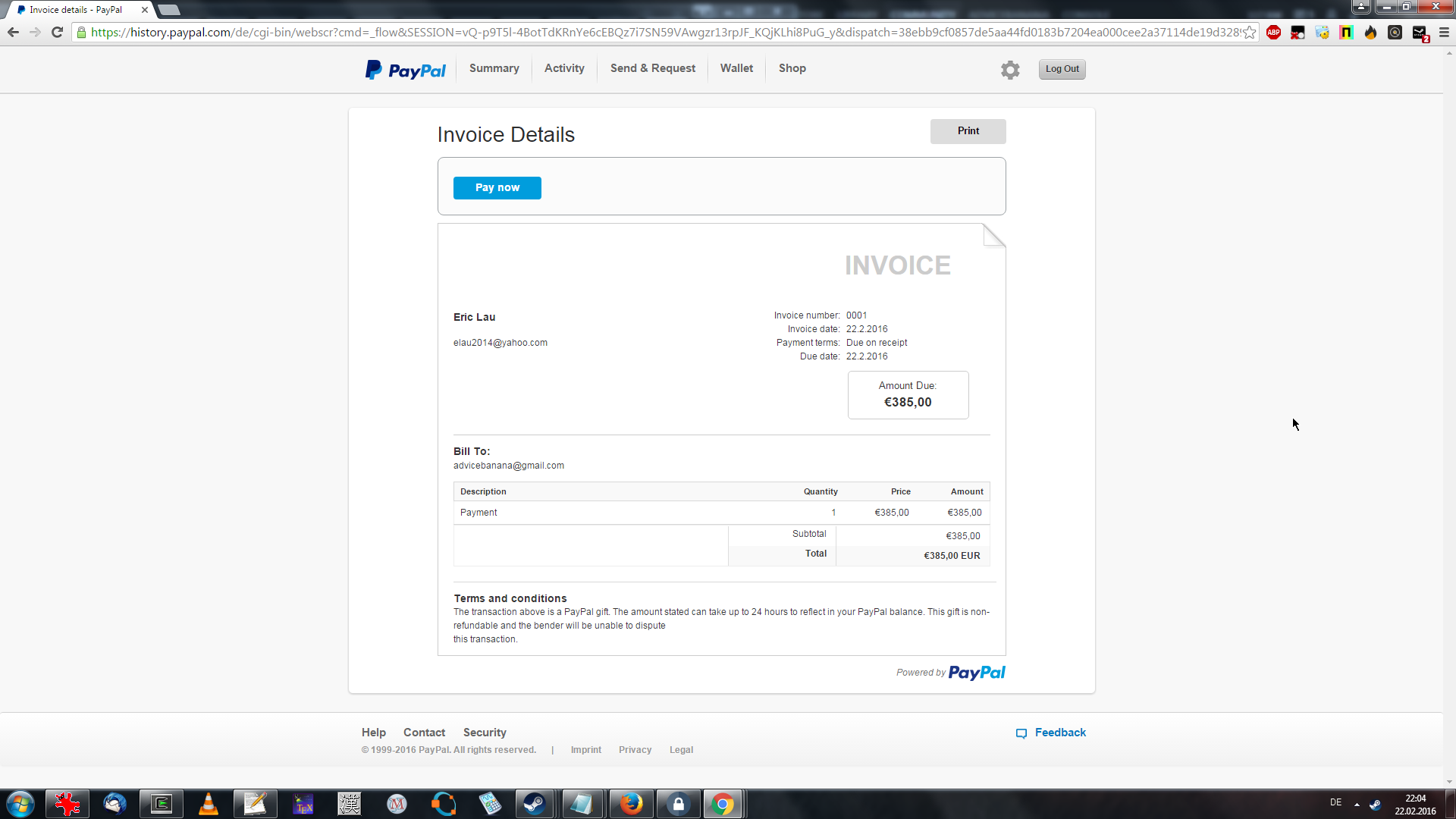
Task: Open VLC media player from the taskbar
Action: click(208, 804)
